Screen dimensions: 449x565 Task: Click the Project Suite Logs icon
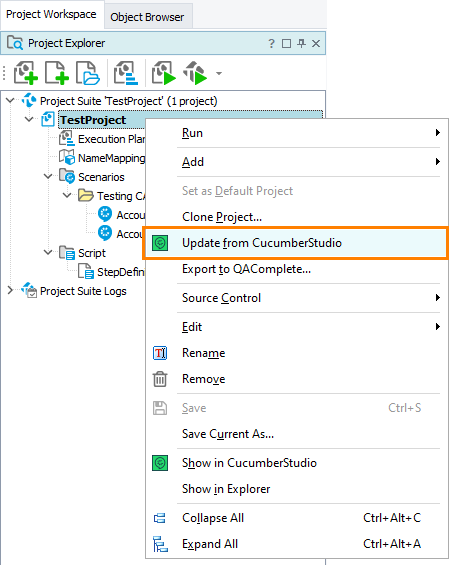point(29,290)
